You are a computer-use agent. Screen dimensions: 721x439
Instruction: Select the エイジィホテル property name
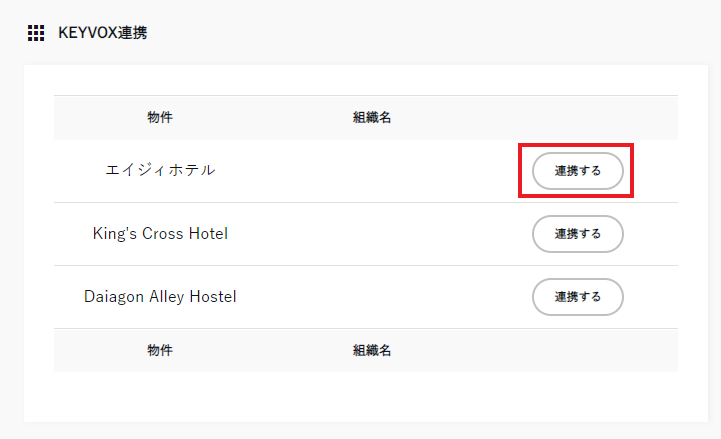coord(160,171)
